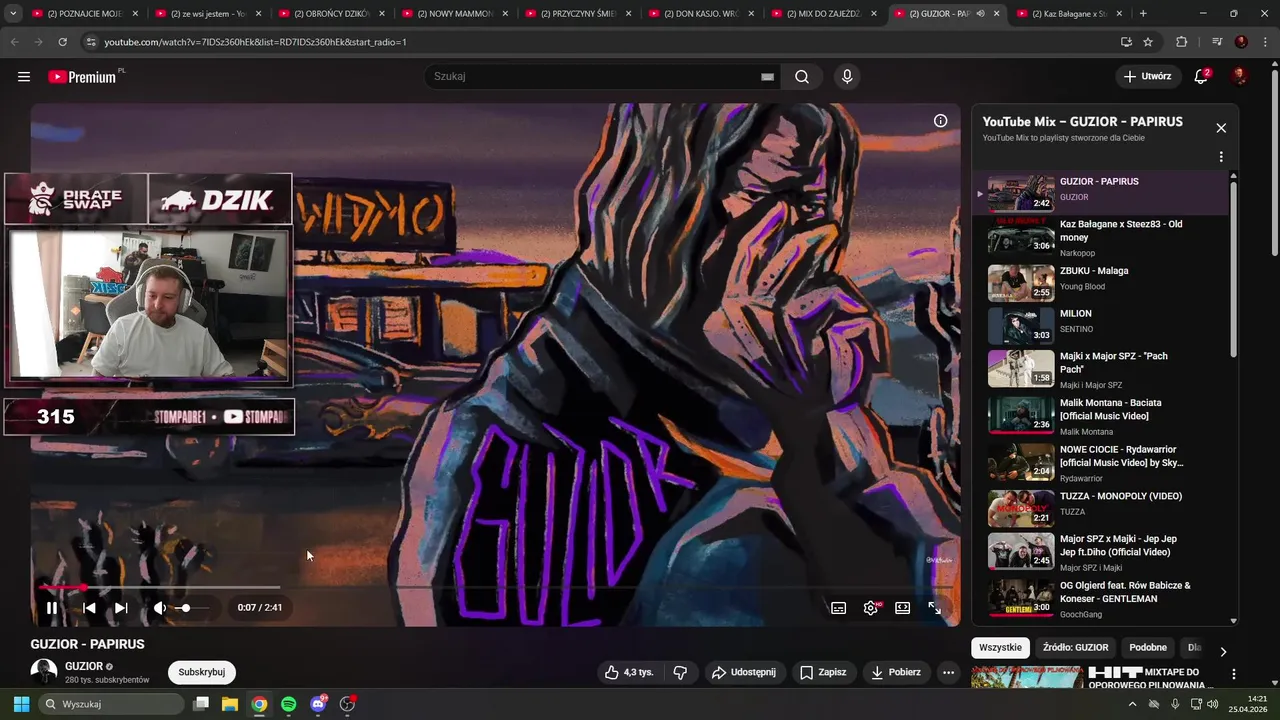Skip to the next video
Image resolution: width=1280 pixels, height=720 pixels.
[x=121, y=607]
